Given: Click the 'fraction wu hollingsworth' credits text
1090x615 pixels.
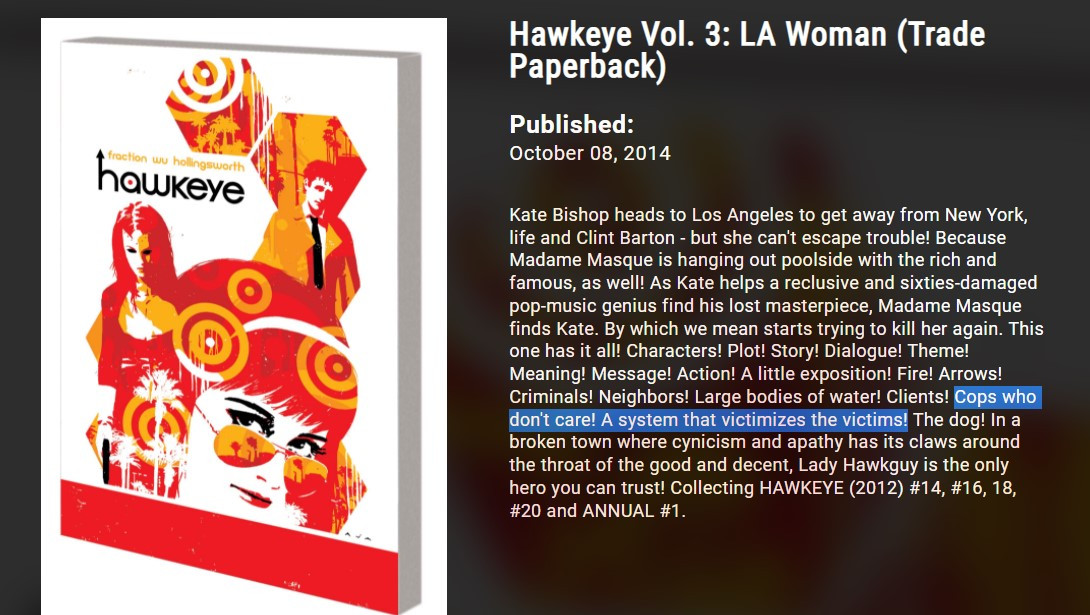Looking at the screenshot, I should [x=176, y=160].
